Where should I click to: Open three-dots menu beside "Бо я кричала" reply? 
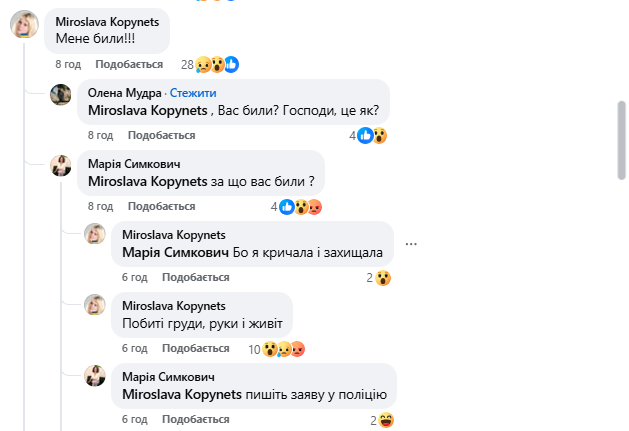coord(409,243)
